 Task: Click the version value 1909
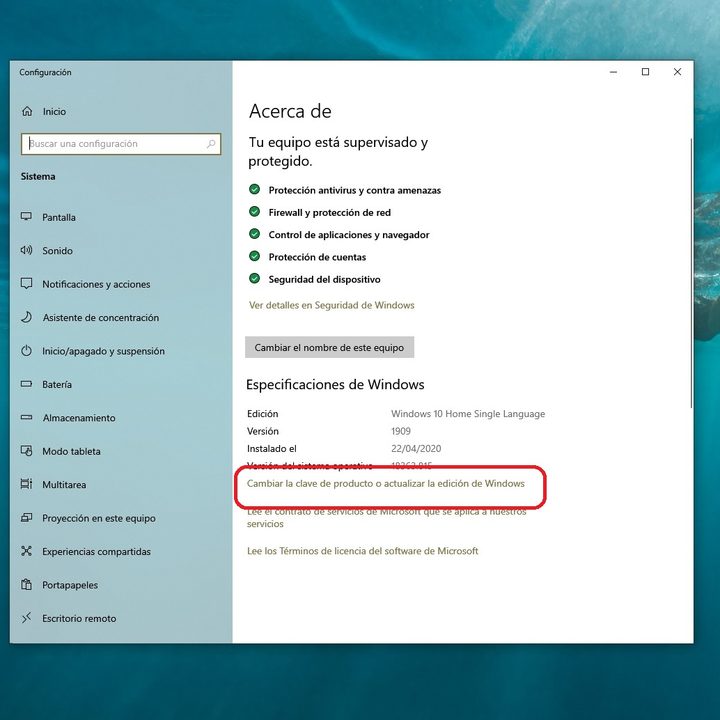coord(401,431)
